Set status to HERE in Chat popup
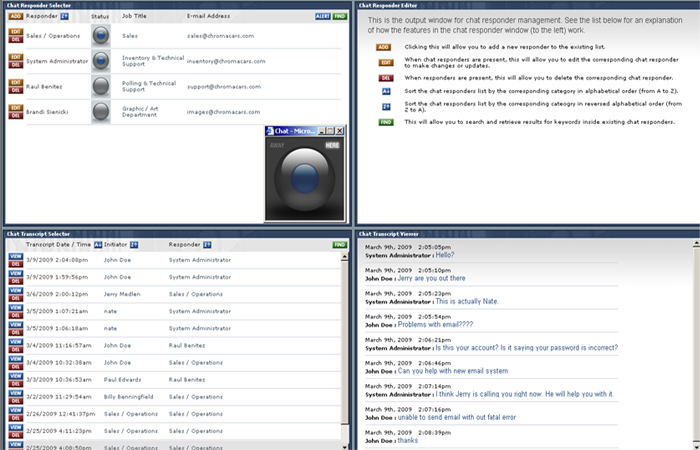Viewport: 700px width, 450px height. tap(332, 146)
